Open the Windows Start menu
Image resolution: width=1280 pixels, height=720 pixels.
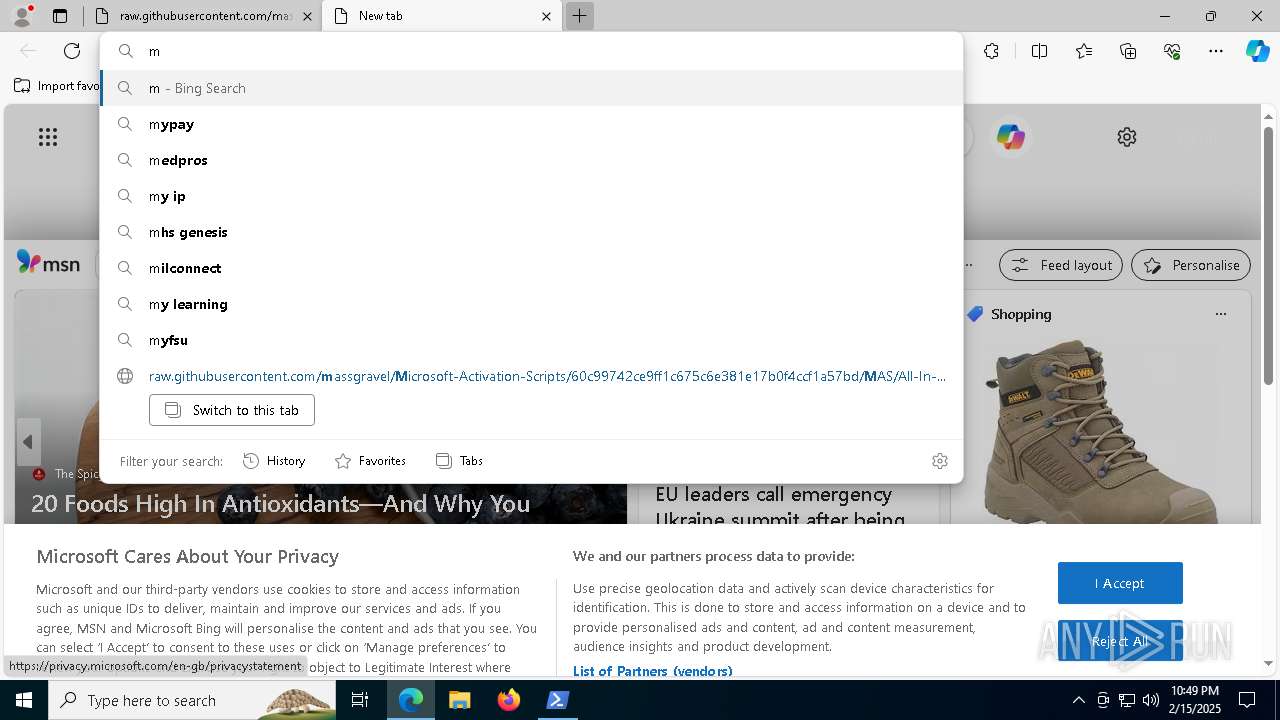24,700
